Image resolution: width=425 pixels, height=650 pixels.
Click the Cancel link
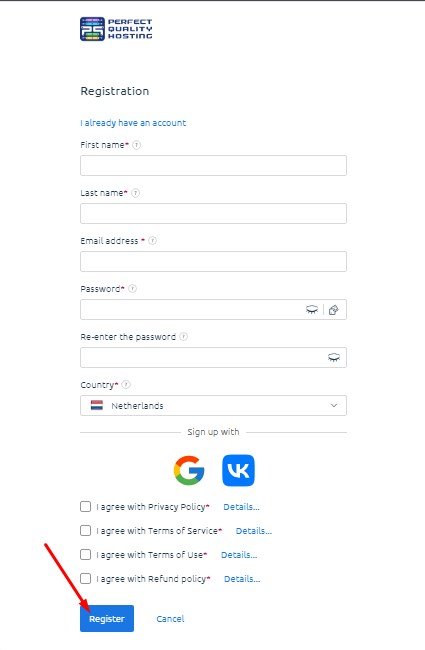click(170, 618)
